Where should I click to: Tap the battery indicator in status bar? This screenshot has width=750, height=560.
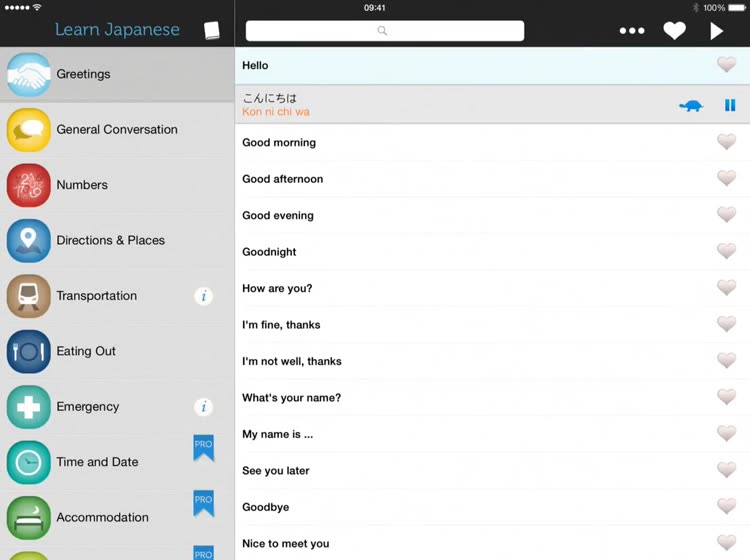[x=736, y=8]
